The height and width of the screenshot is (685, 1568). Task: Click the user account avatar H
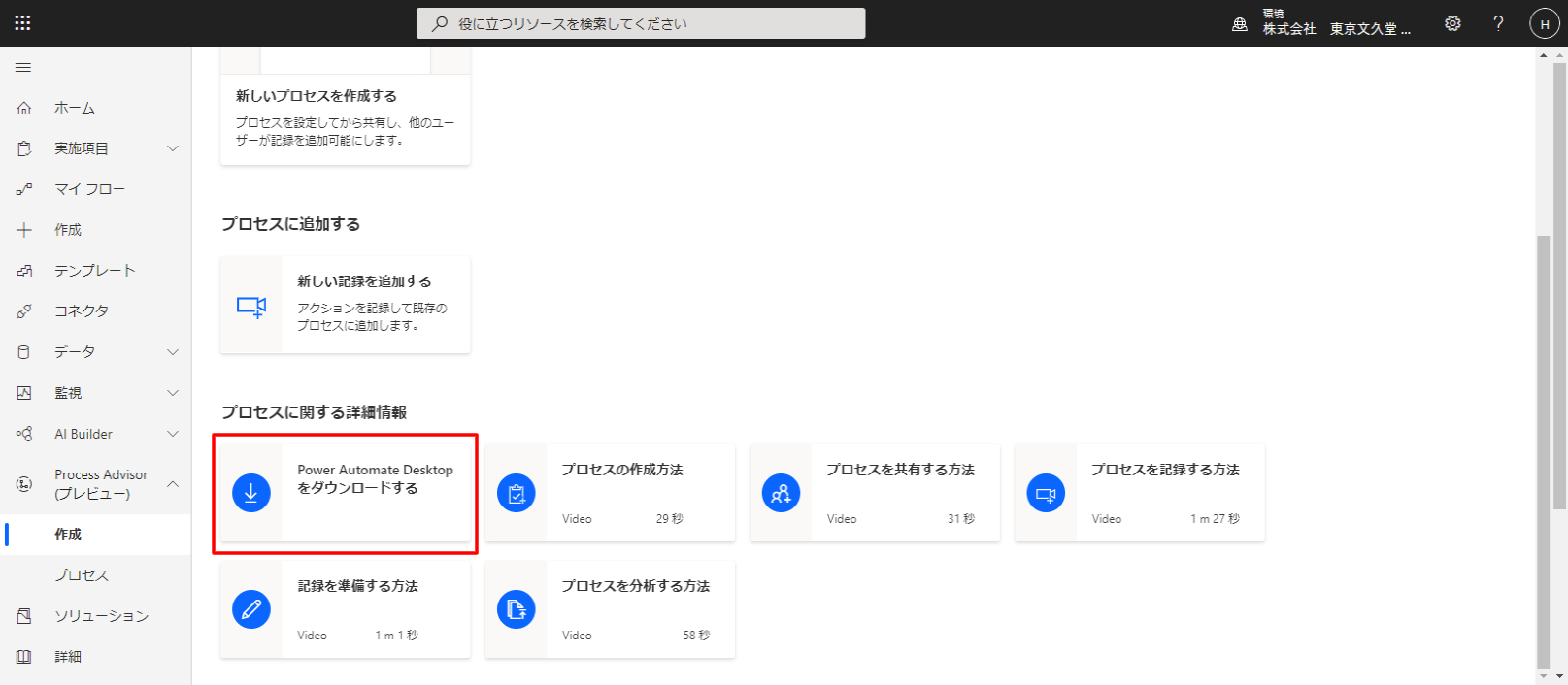point(1544,24)
